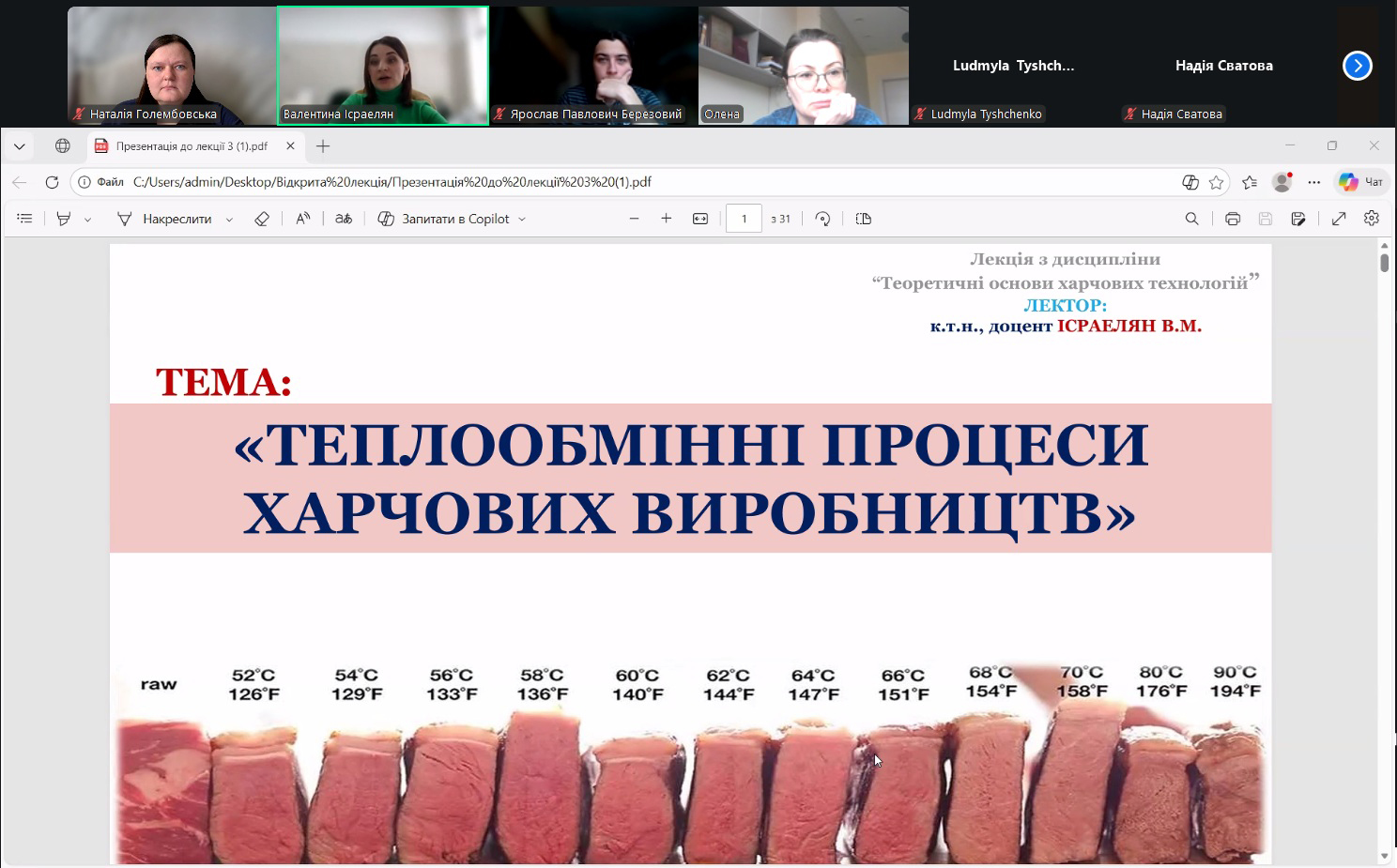The width and height of the screenshot is (1397, 868).
Task: Show next participants in video strip
Action: [x=1358, y=66]
